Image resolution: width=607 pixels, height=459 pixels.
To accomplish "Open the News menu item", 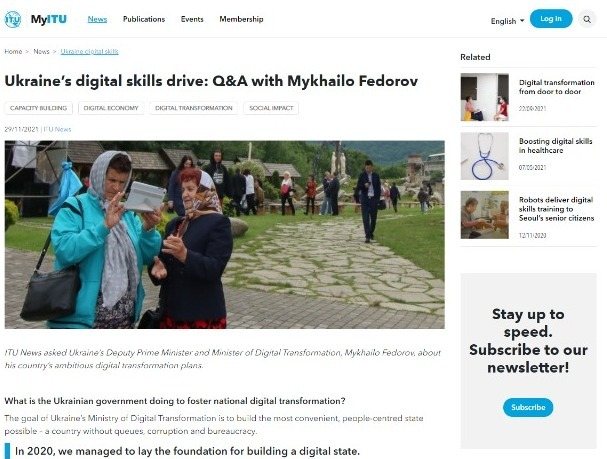I will click(x=97, y=19).
